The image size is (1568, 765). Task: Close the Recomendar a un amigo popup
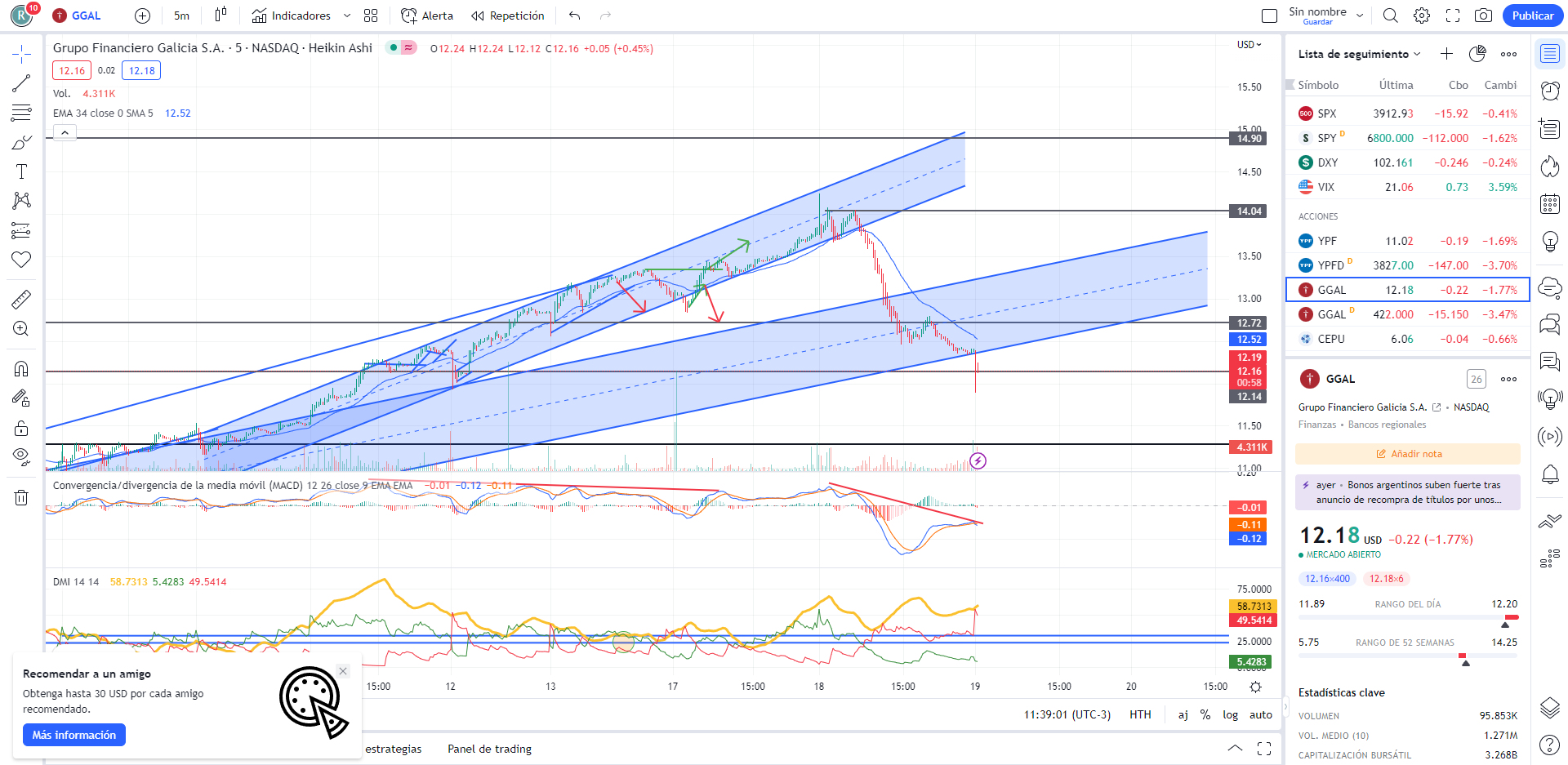(343, 671)
